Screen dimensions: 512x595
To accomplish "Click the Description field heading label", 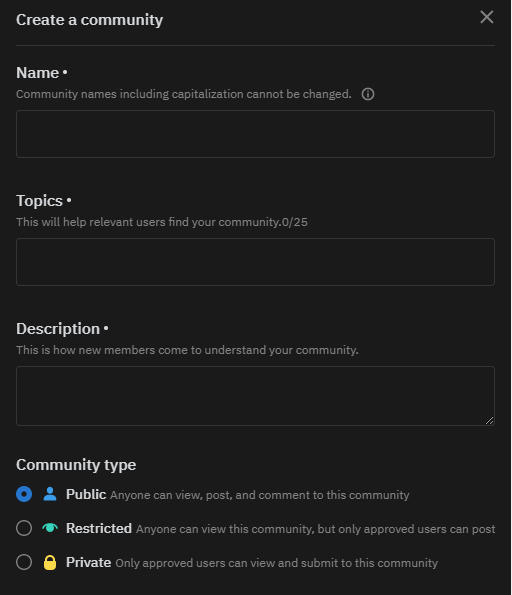I will (58, 329).
